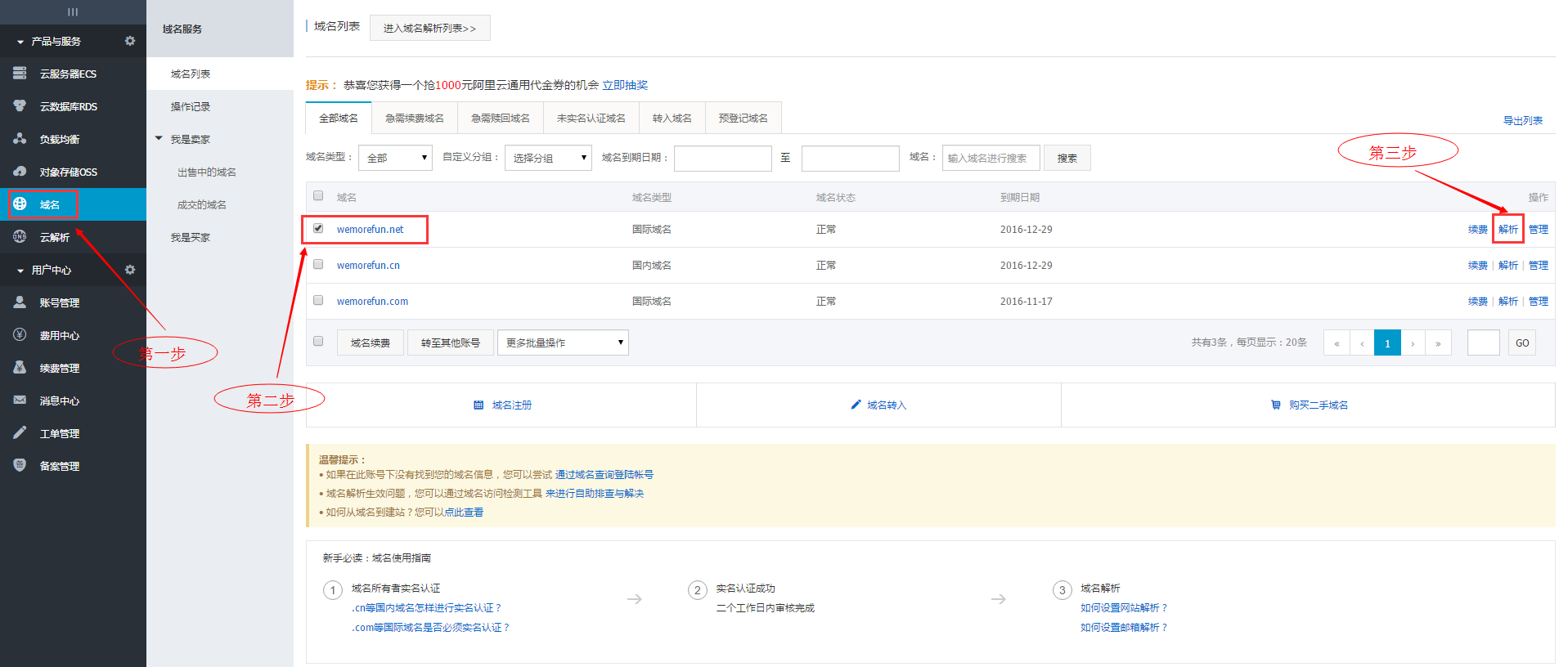The width and height of the screenshot is (1568, 667).
Task: Click 续费 for wemorefun.cn
Action: [x=1478, y=265]
